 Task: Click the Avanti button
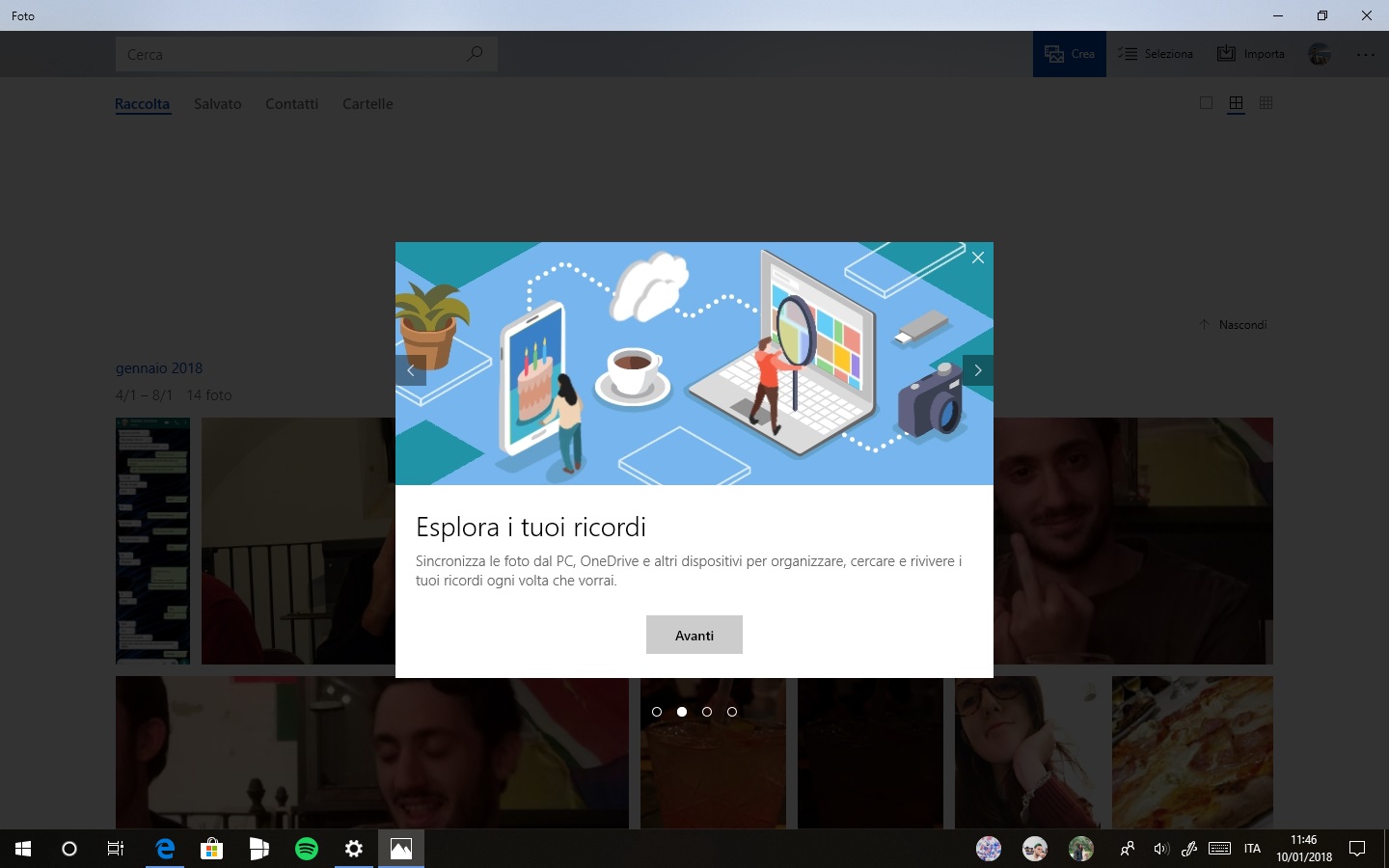694,635
